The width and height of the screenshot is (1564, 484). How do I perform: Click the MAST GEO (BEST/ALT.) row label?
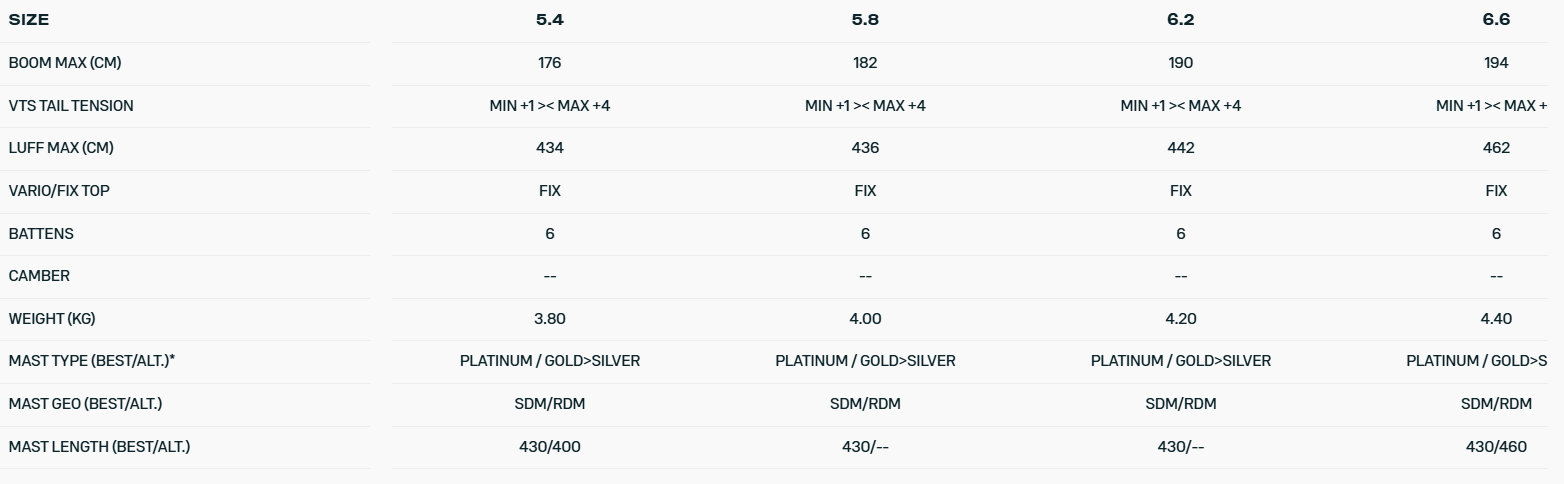[85, 404]
